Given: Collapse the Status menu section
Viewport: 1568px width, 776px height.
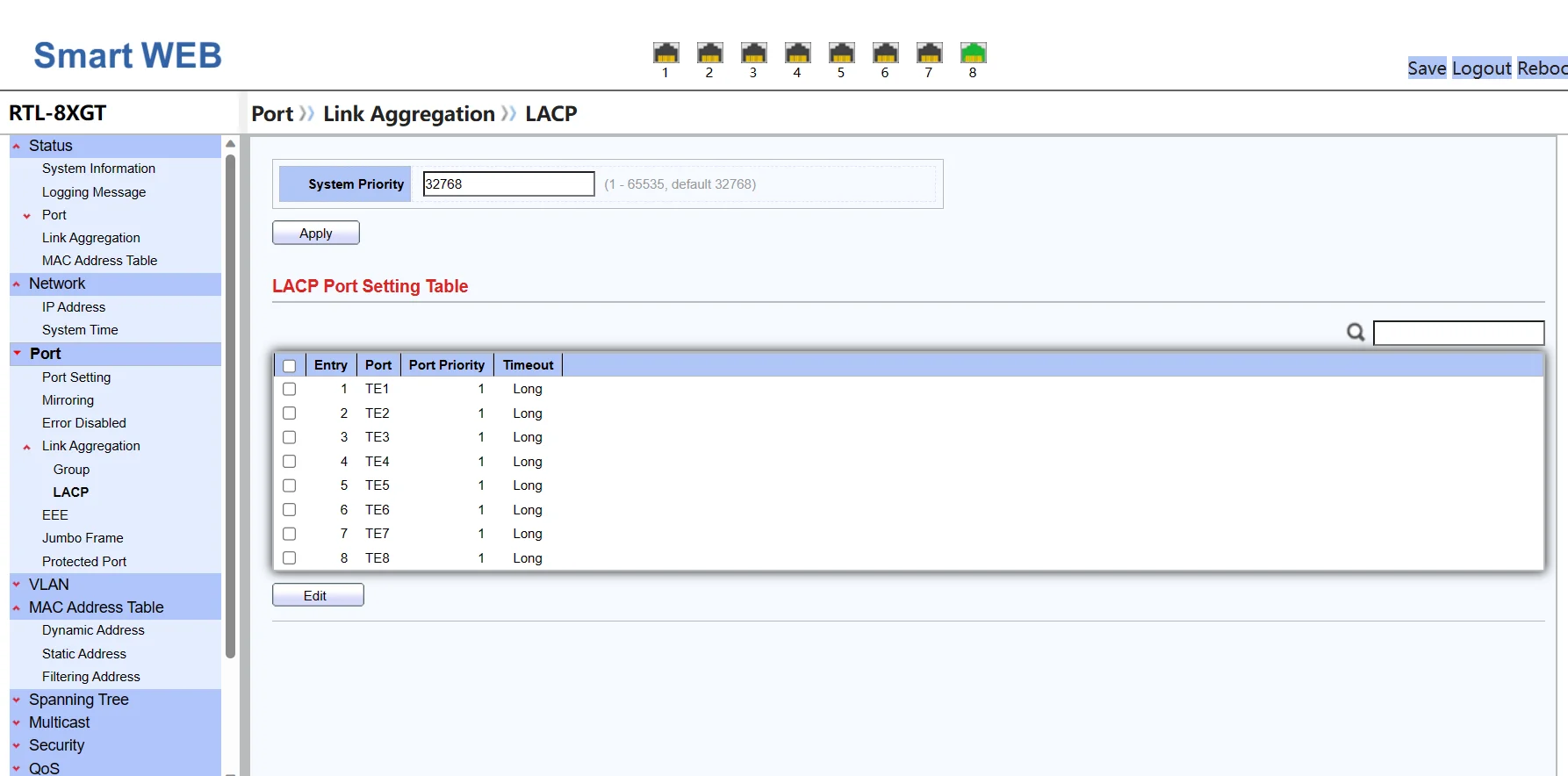Looking at the screenshot, I should (50, 146).
